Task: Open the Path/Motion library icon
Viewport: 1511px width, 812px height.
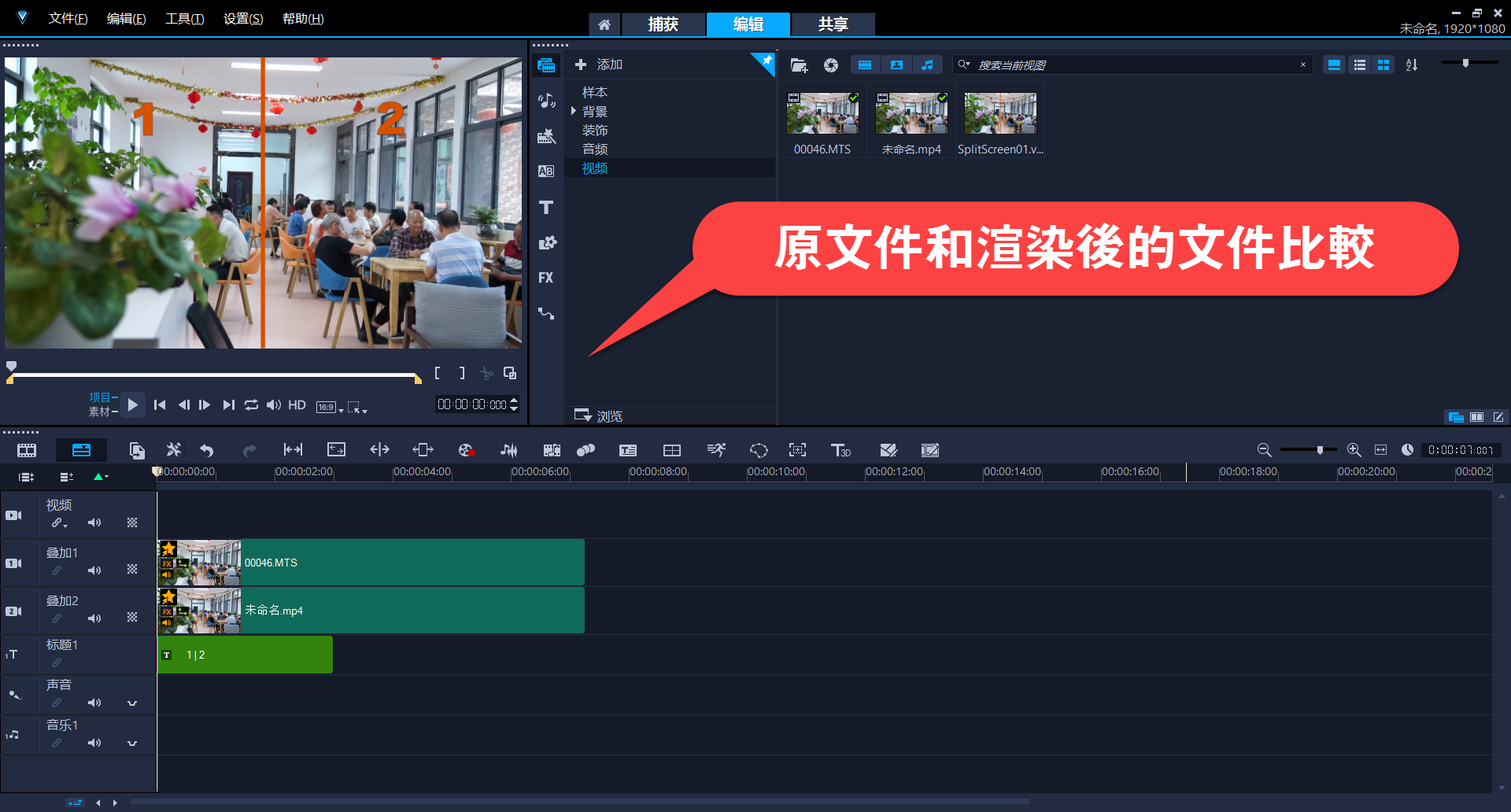Action: coord(546,313)
